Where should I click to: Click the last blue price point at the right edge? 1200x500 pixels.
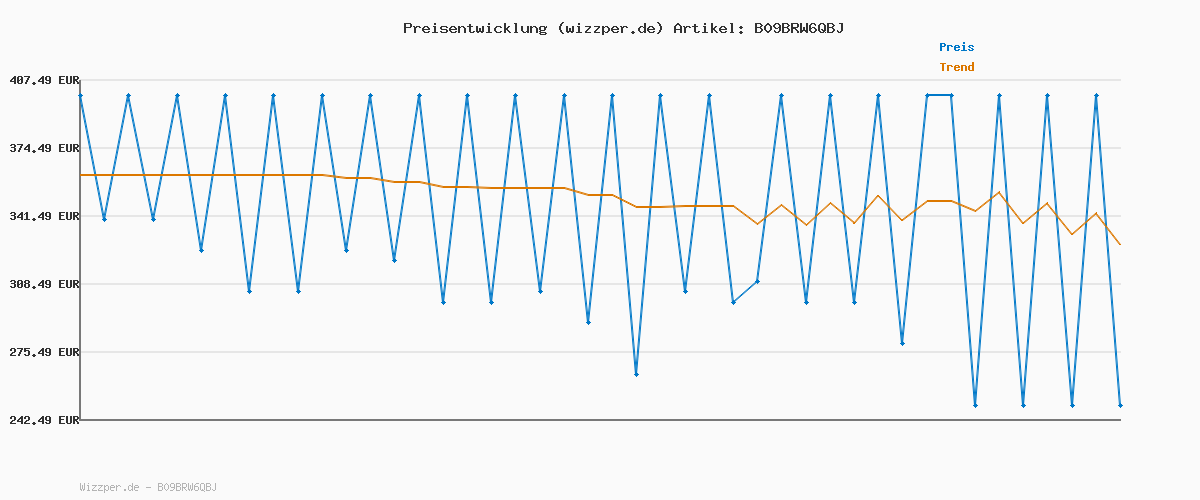tap(1120, 405)
